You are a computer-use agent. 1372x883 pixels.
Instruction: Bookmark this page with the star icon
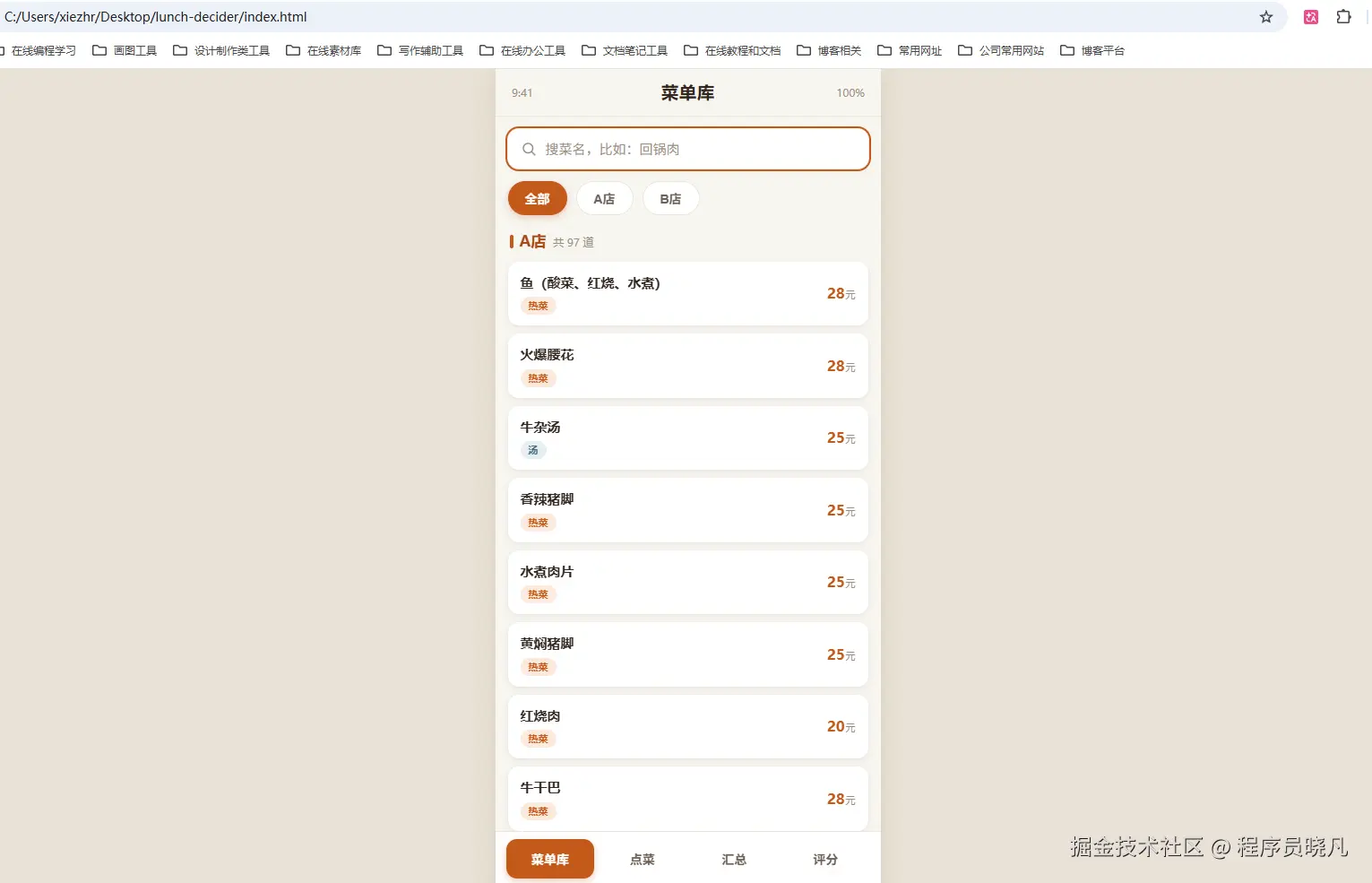1266,17
